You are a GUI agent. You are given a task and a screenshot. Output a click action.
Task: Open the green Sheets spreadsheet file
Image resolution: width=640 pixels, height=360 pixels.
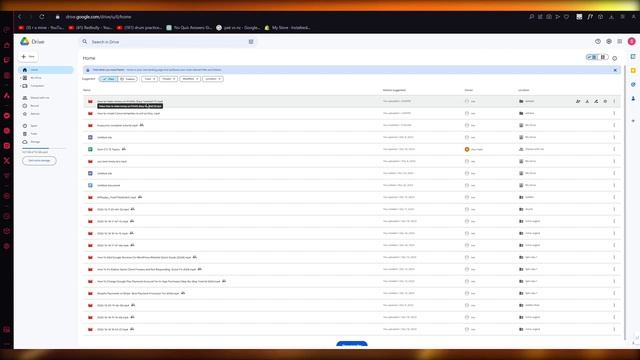108,149
